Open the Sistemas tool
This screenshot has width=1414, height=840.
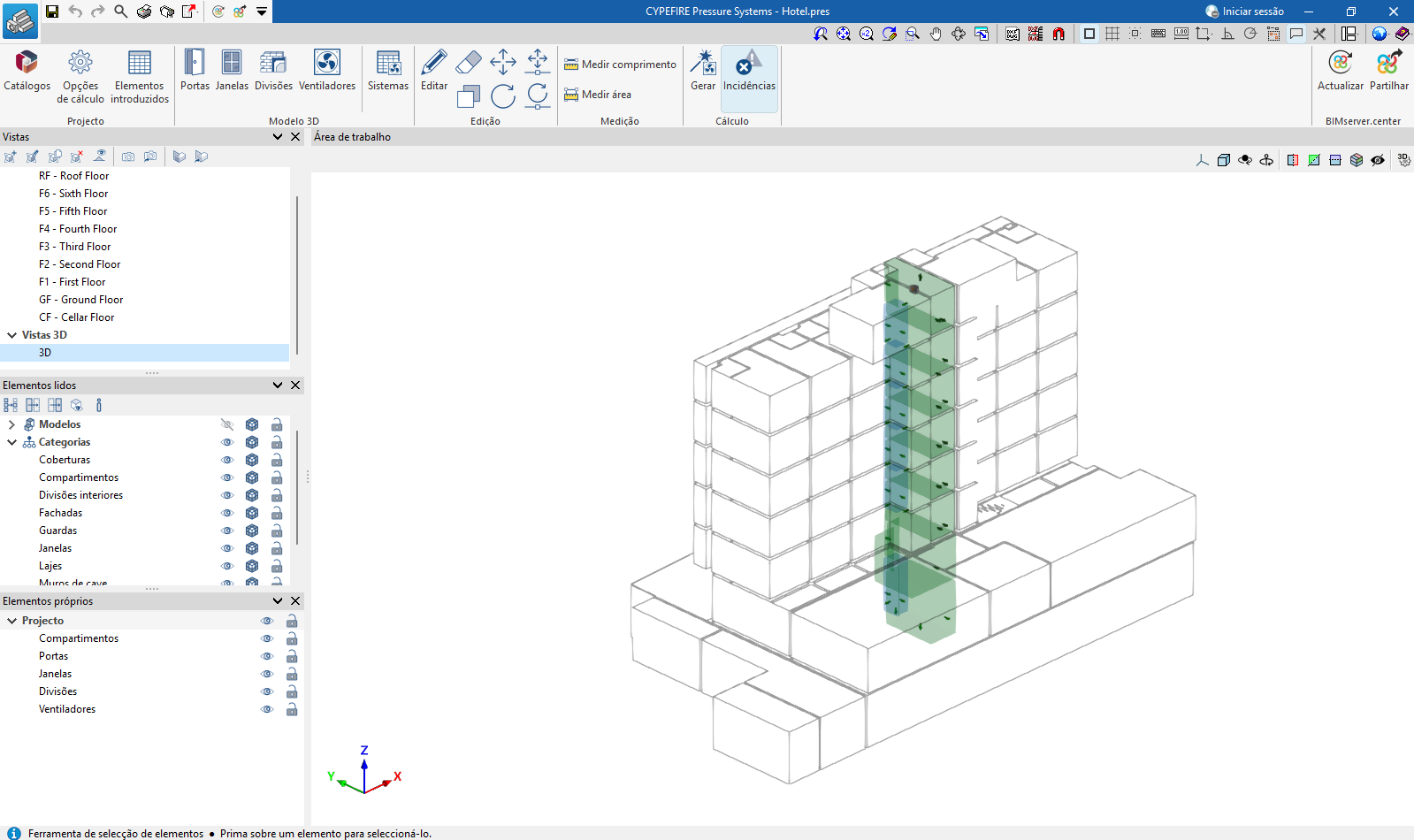coord(388,71)
